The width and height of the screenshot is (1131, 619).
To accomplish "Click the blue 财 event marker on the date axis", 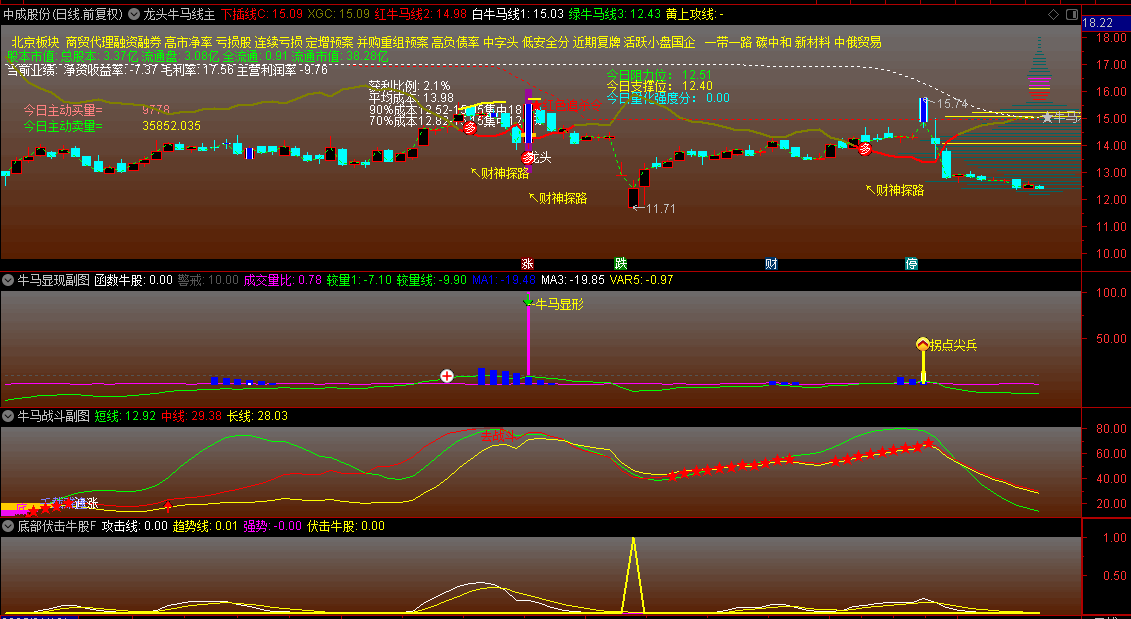I will click(771, 264).
